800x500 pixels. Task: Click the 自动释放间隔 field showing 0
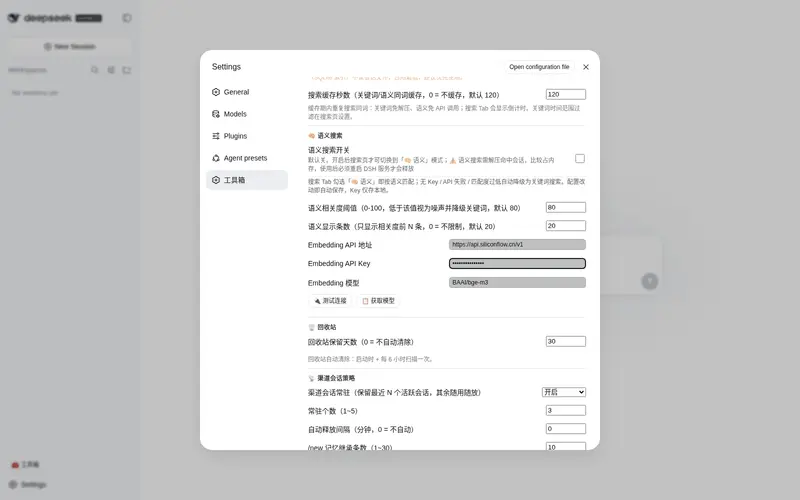565,429
